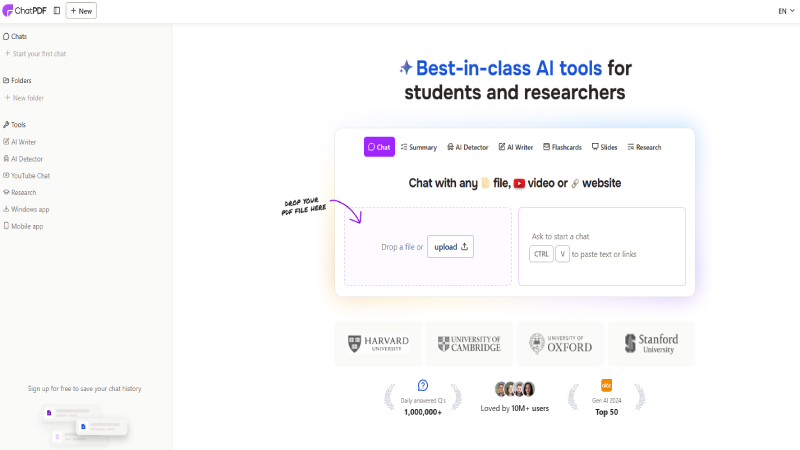Switch to the AI Detector tab
This screenshot has height=450, width=800.
467,147
